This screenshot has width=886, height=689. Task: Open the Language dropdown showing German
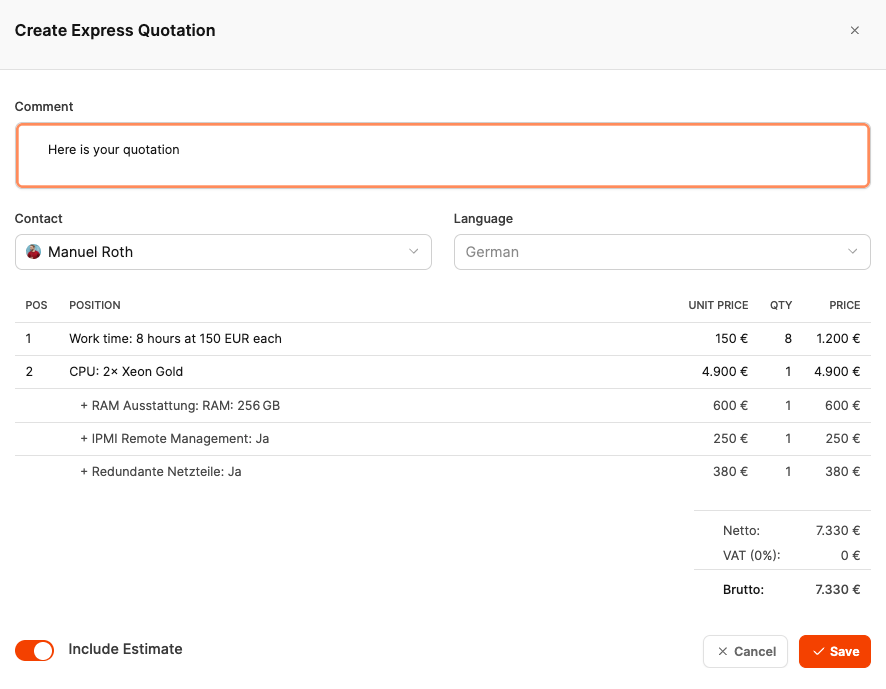point(661,252)
